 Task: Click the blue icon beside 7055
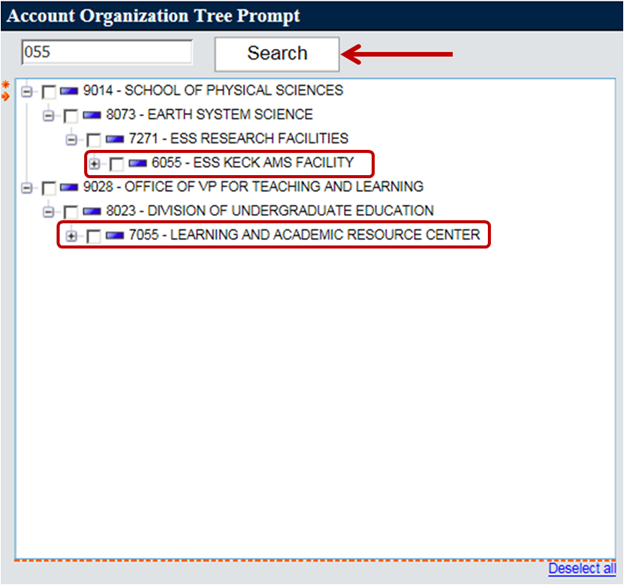(x=115, y=236)
